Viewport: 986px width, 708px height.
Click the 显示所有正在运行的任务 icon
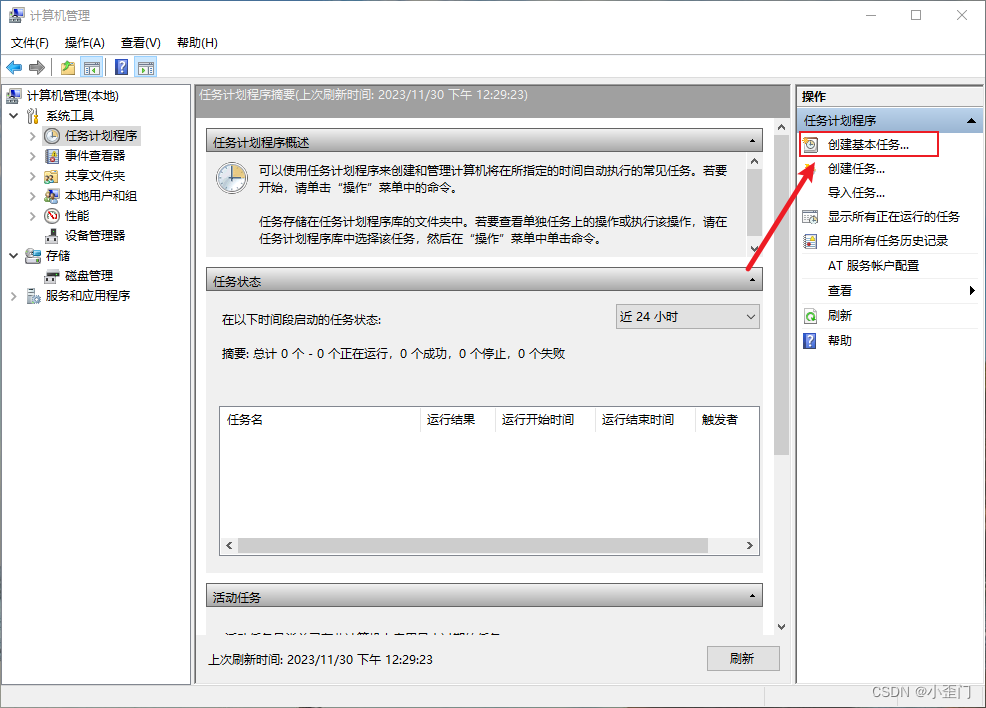pos(811,217)
